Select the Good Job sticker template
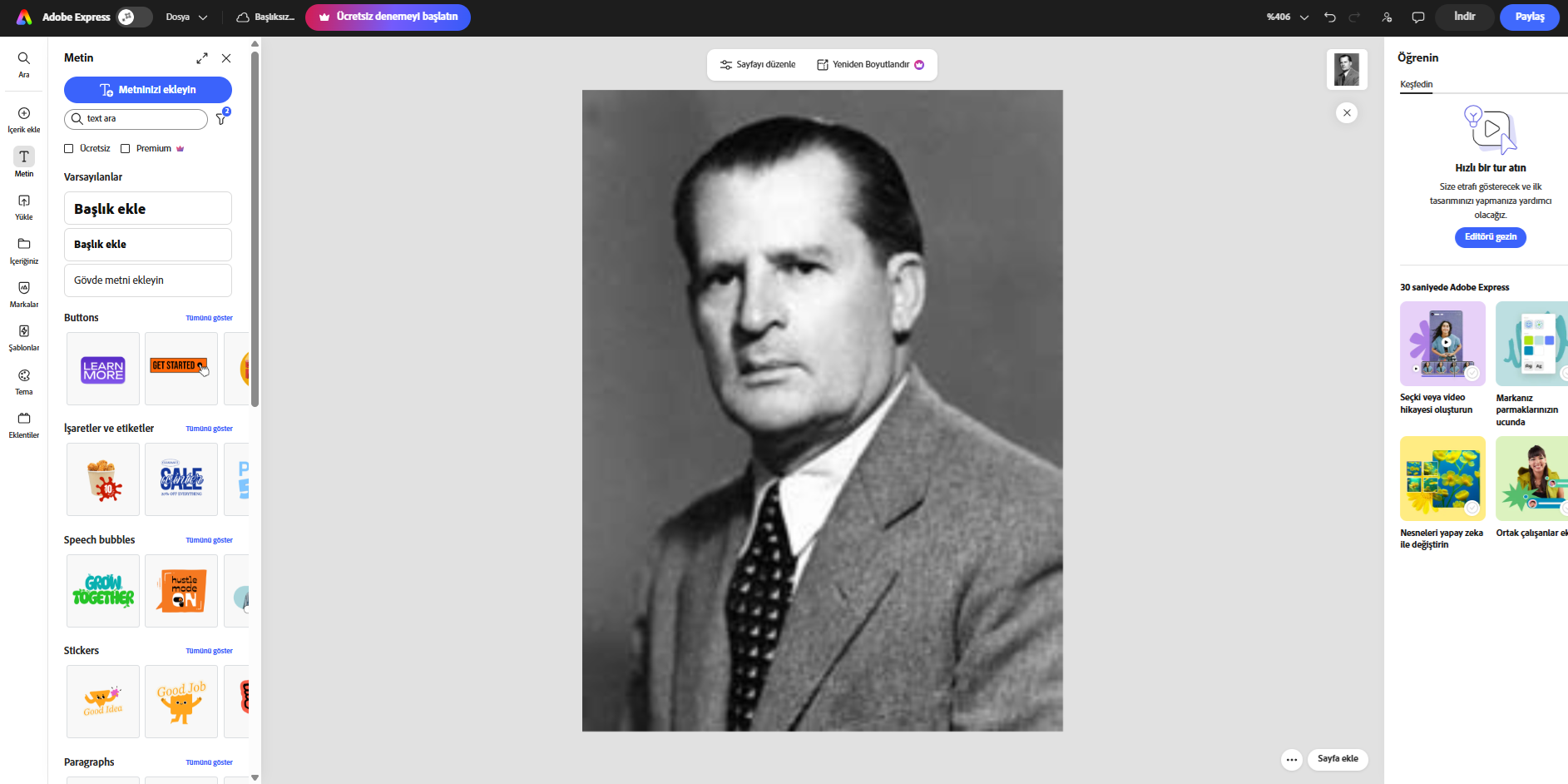Viewport: 1568px width, 784px height. pos(181,702)
